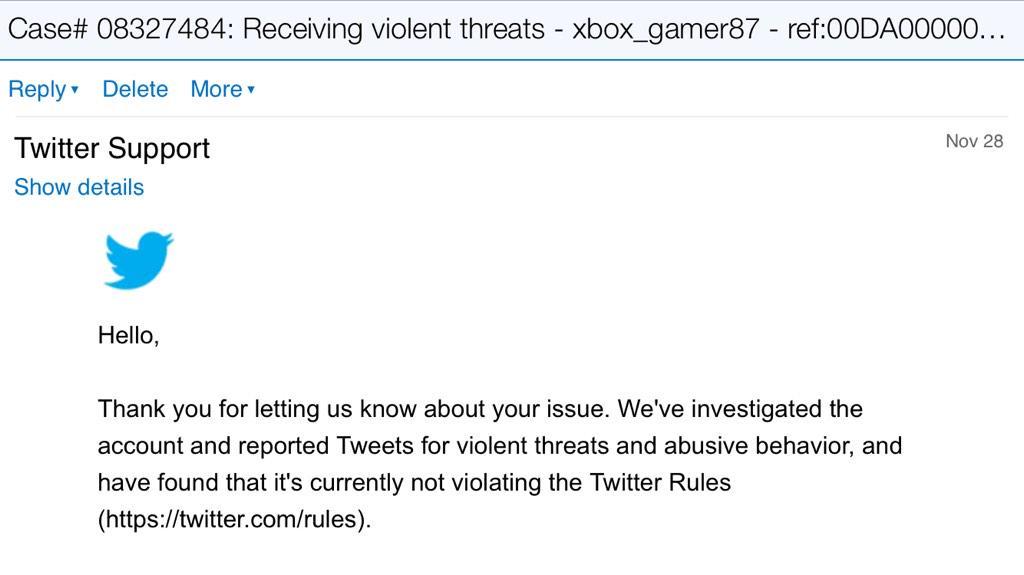Click 'We've investigated the' phrase in body
The width and height of the screenshot is (1024, 575).
coord(740,409)
